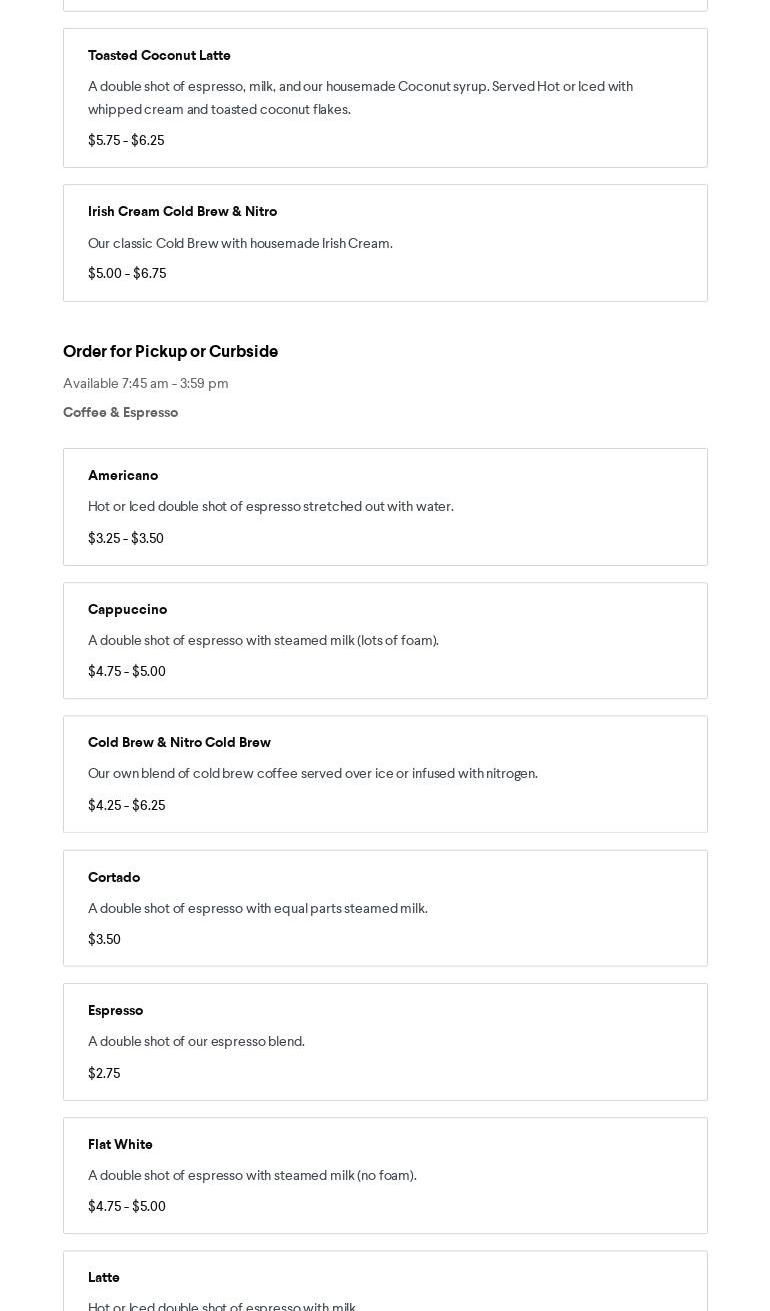Click the Order for Pickup or Curbside heading

[x=170, y=351]
